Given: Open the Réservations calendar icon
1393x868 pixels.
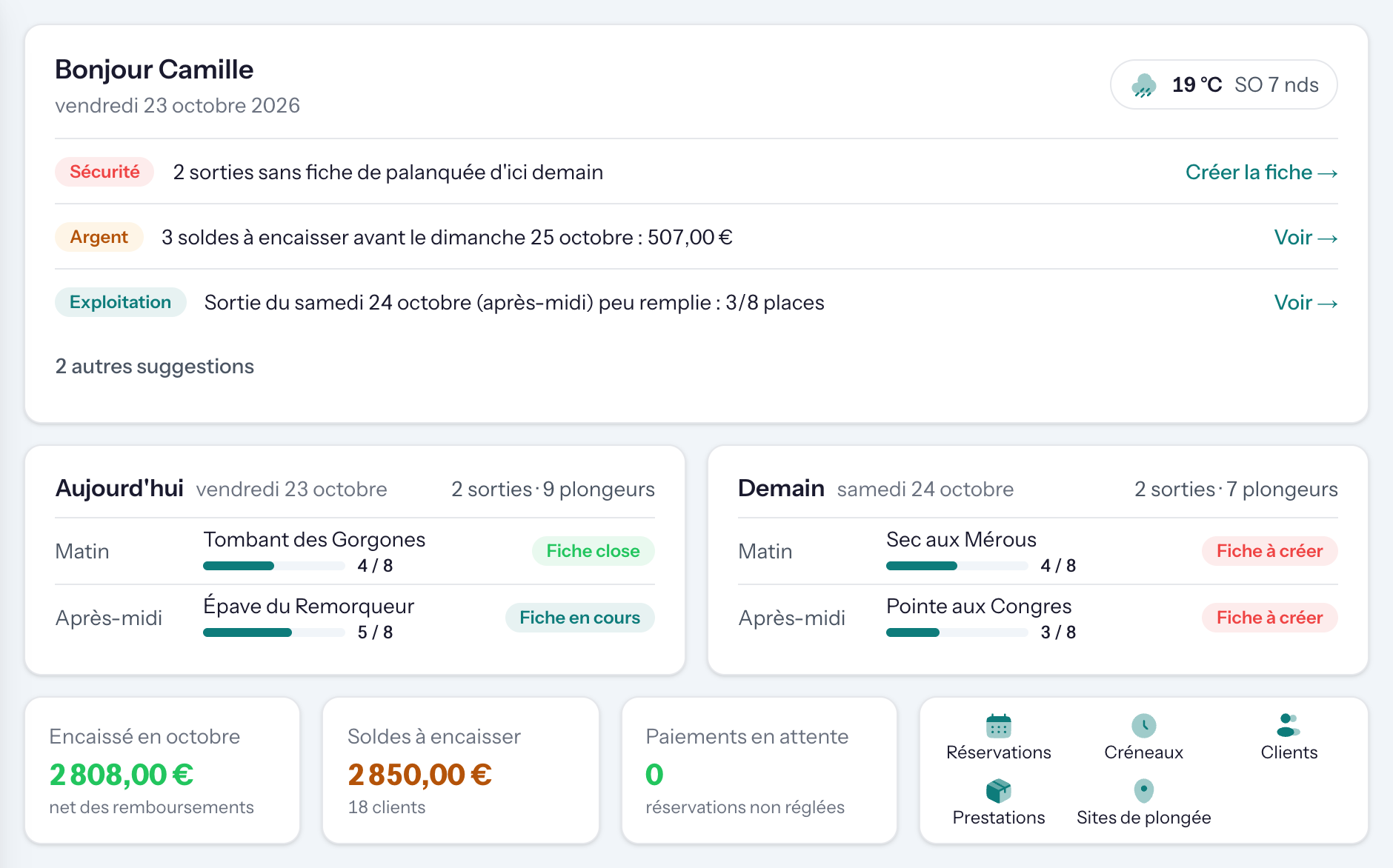Looking at the screenshot, I should pos(998,726).
